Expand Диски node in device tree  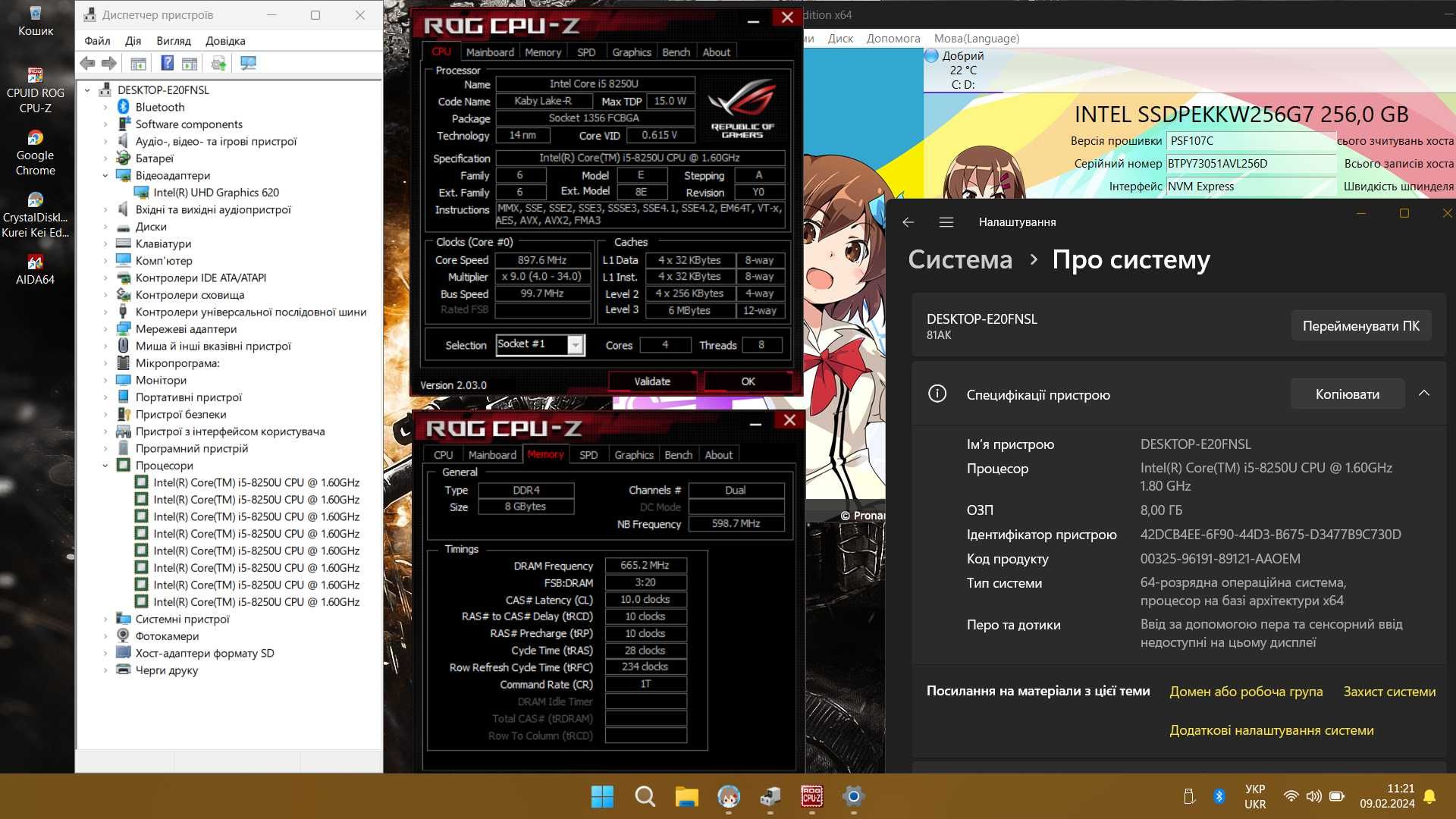tap(105, 227)
